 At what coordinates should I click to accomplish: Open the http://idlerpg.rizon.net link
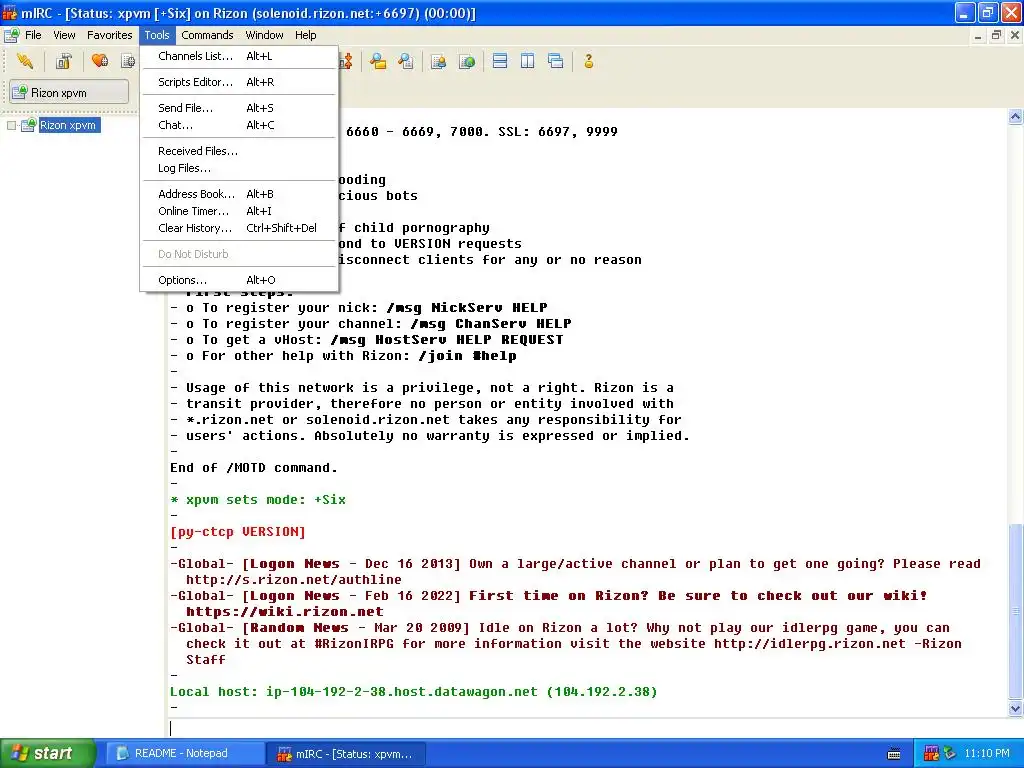pos(810,644)
